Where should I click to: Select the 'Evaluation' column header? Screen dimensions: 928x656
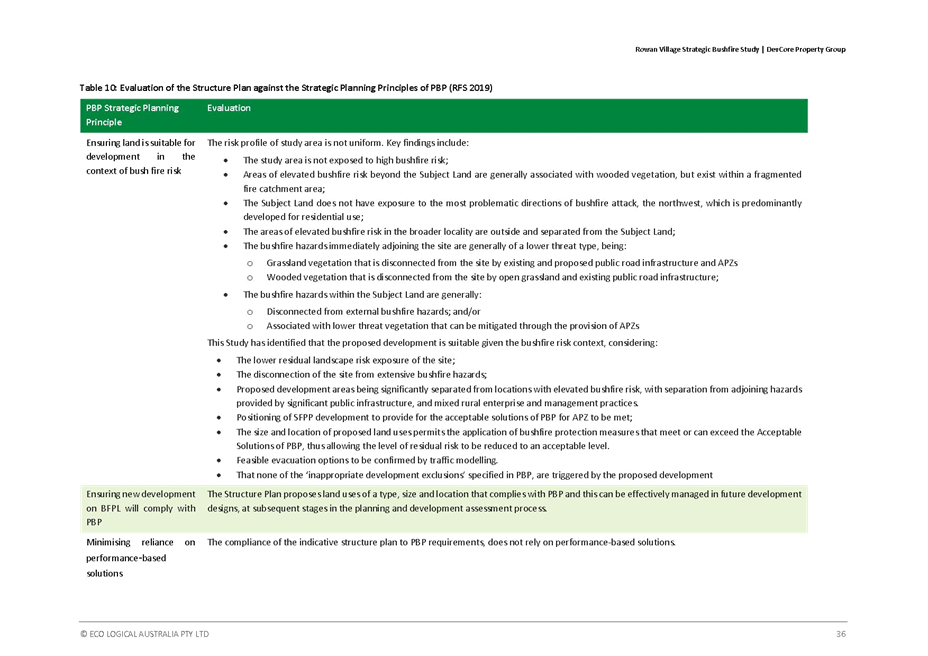(x=228, y=108)
